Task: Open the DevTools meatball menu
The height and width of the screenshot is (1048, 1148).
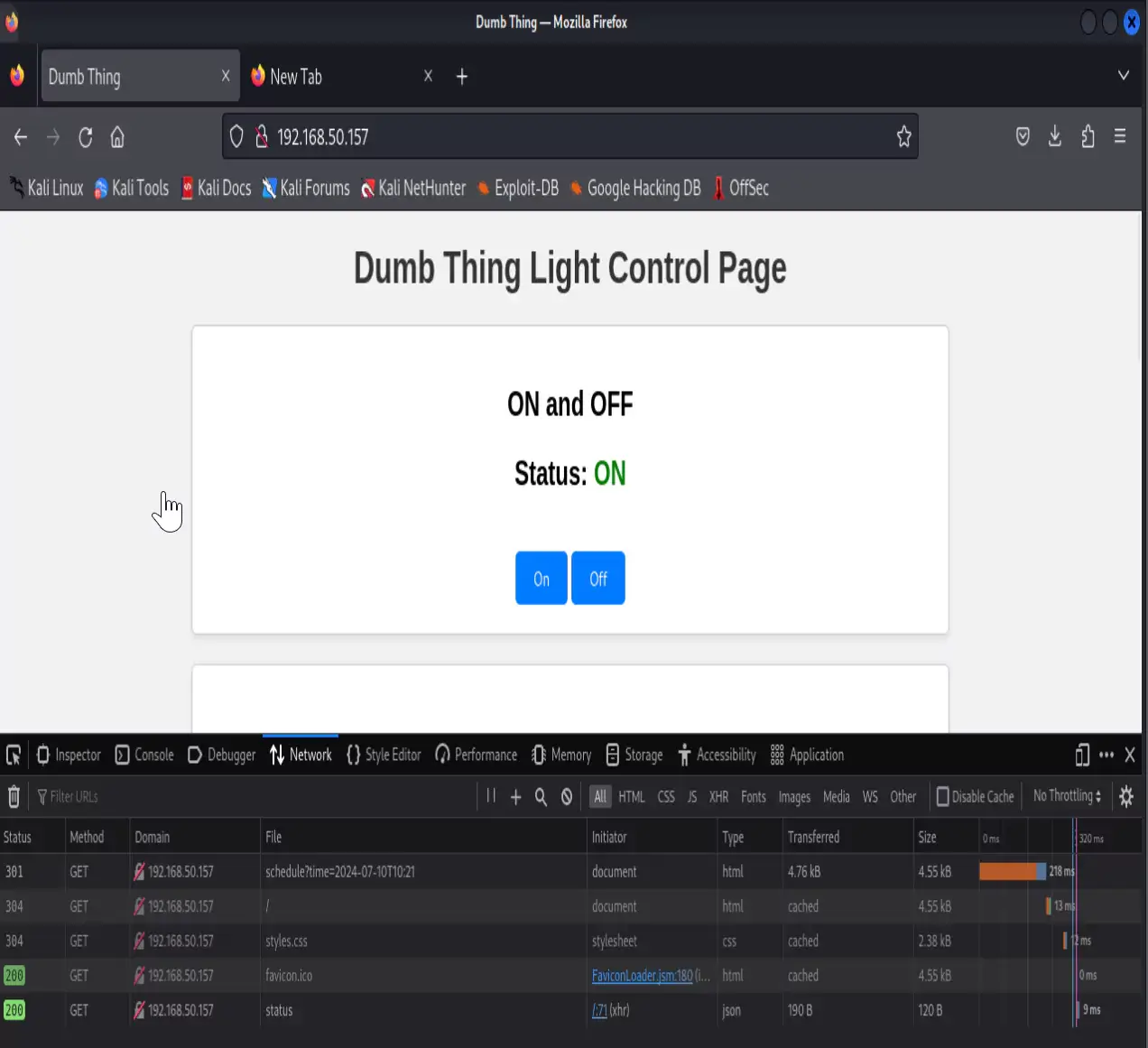Action: point(1106,755)
